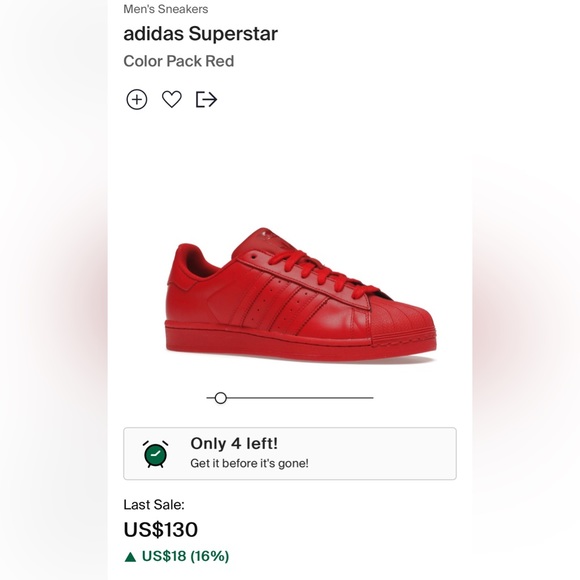The height and width of the screenshot is (580, 580).
Task: Click the US$18 (16%) price change
Action: (x=185, y=556)
